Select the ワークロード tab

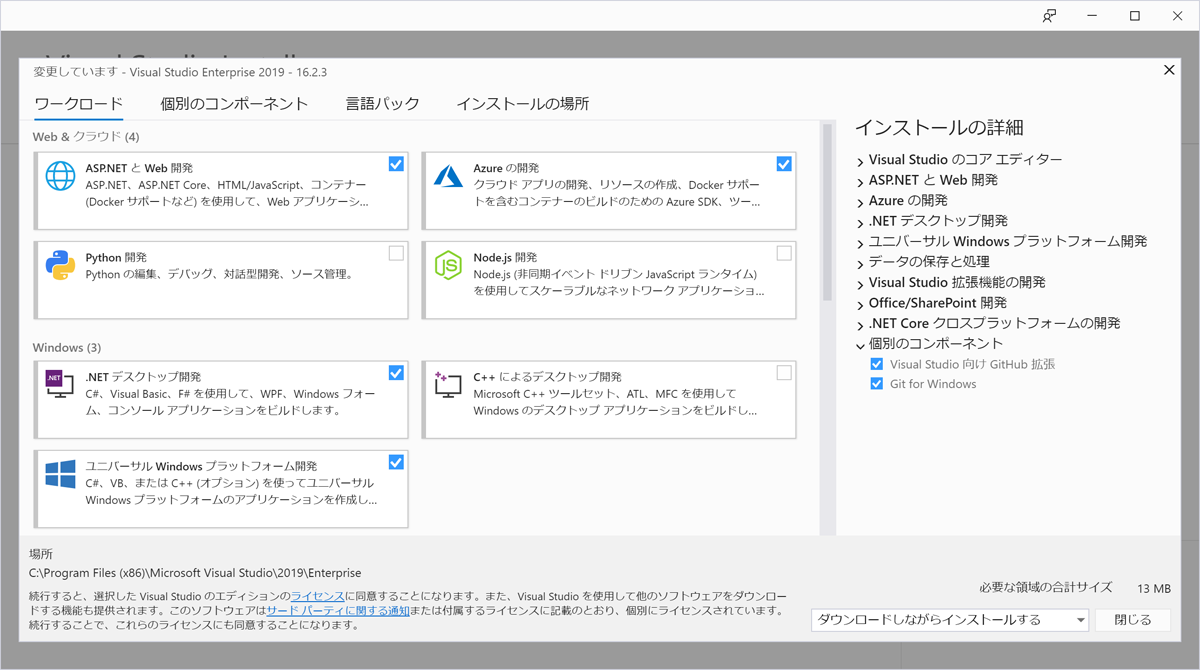79,104
